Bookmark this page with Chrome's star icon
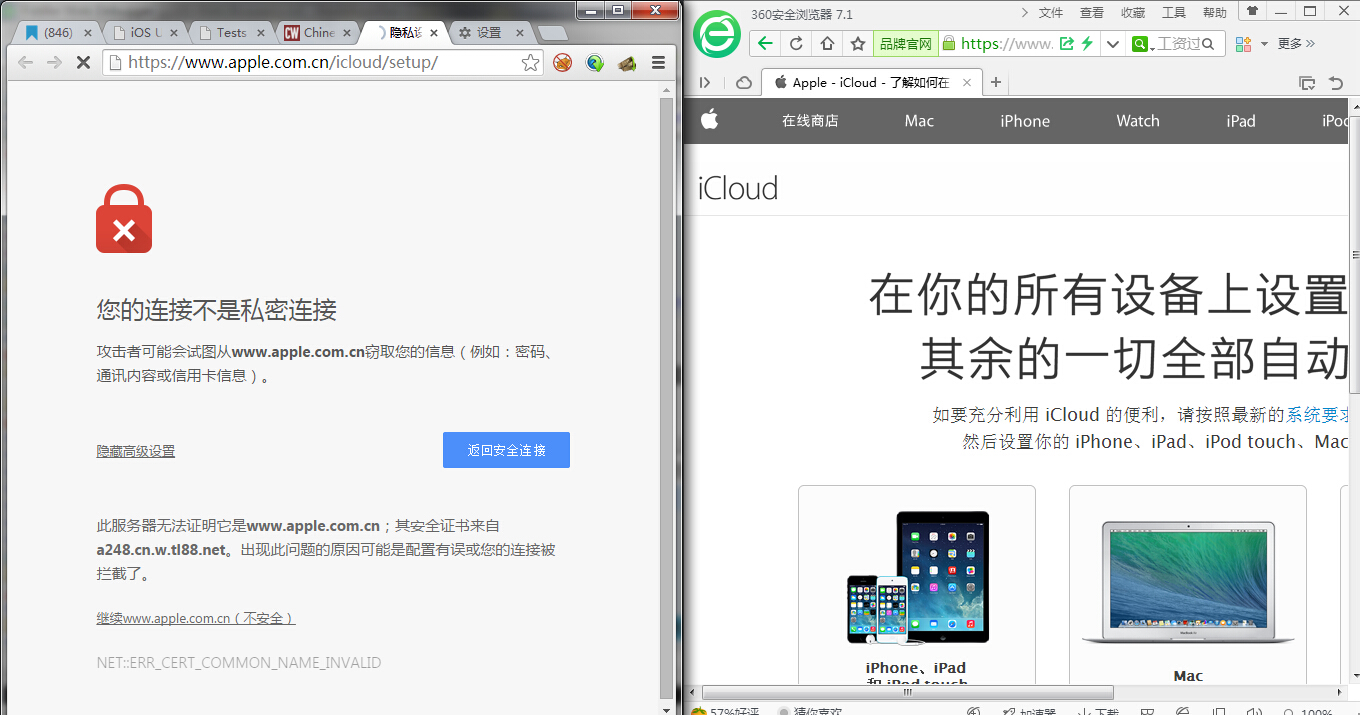Screen dimensions: 1360x715 (530, 62)
